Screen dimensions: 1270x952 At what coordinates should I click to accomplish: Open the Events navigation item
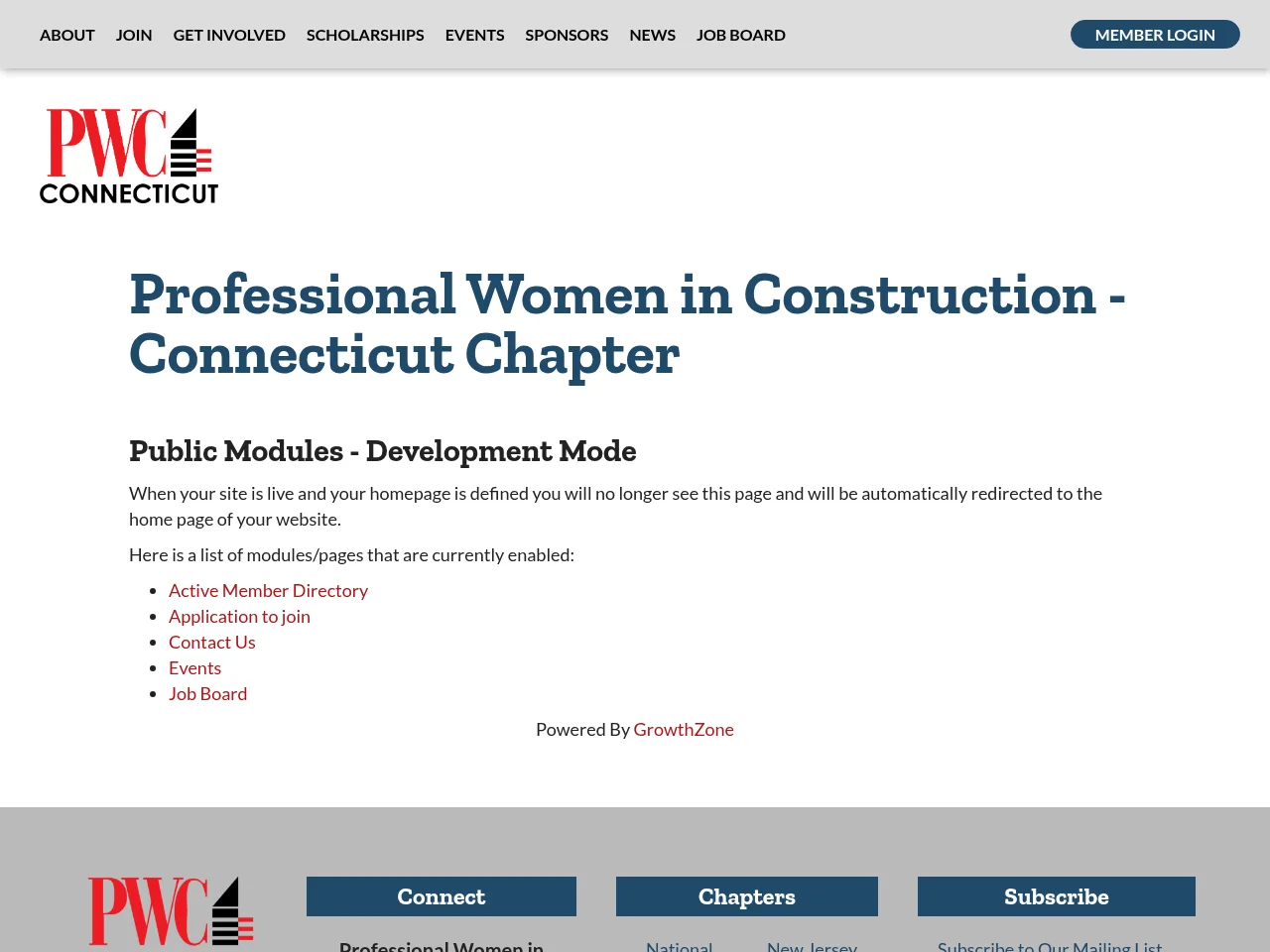pos(474,35)
